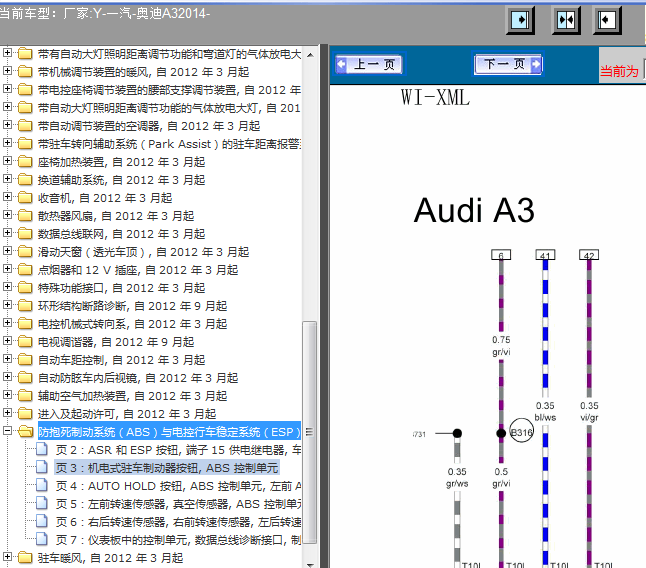Expand the 数据总线联网 folder node
The image size is (646, 568).
coord(7,233)
